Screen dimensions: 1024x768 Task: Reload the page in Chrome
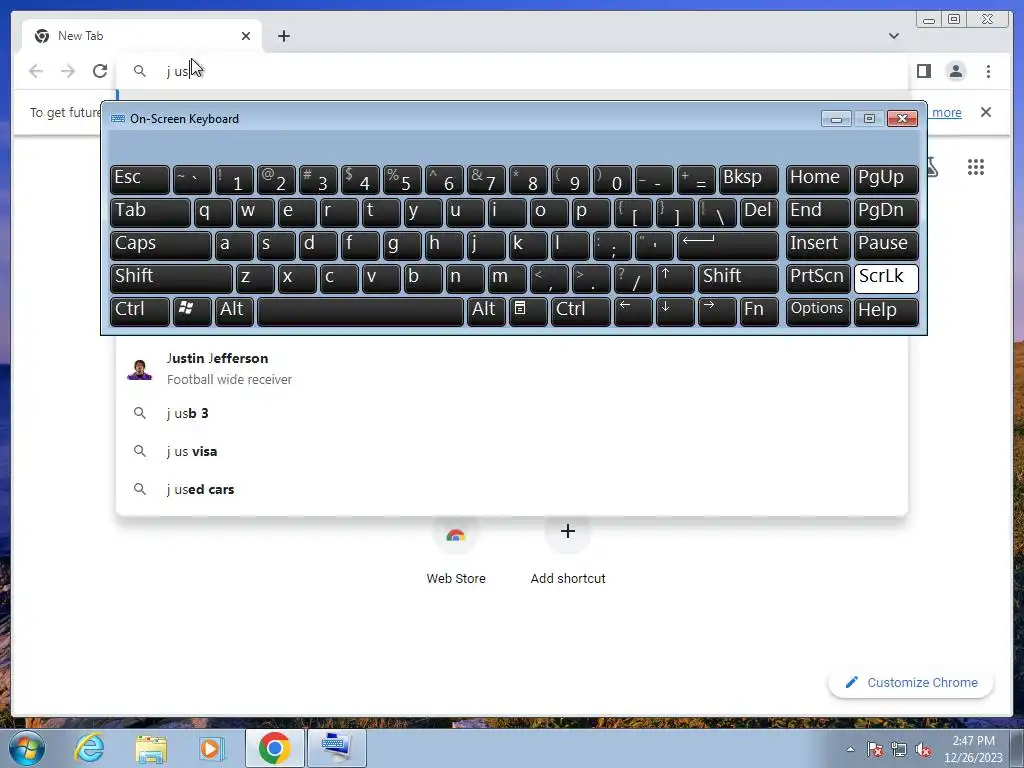(100, 71)
